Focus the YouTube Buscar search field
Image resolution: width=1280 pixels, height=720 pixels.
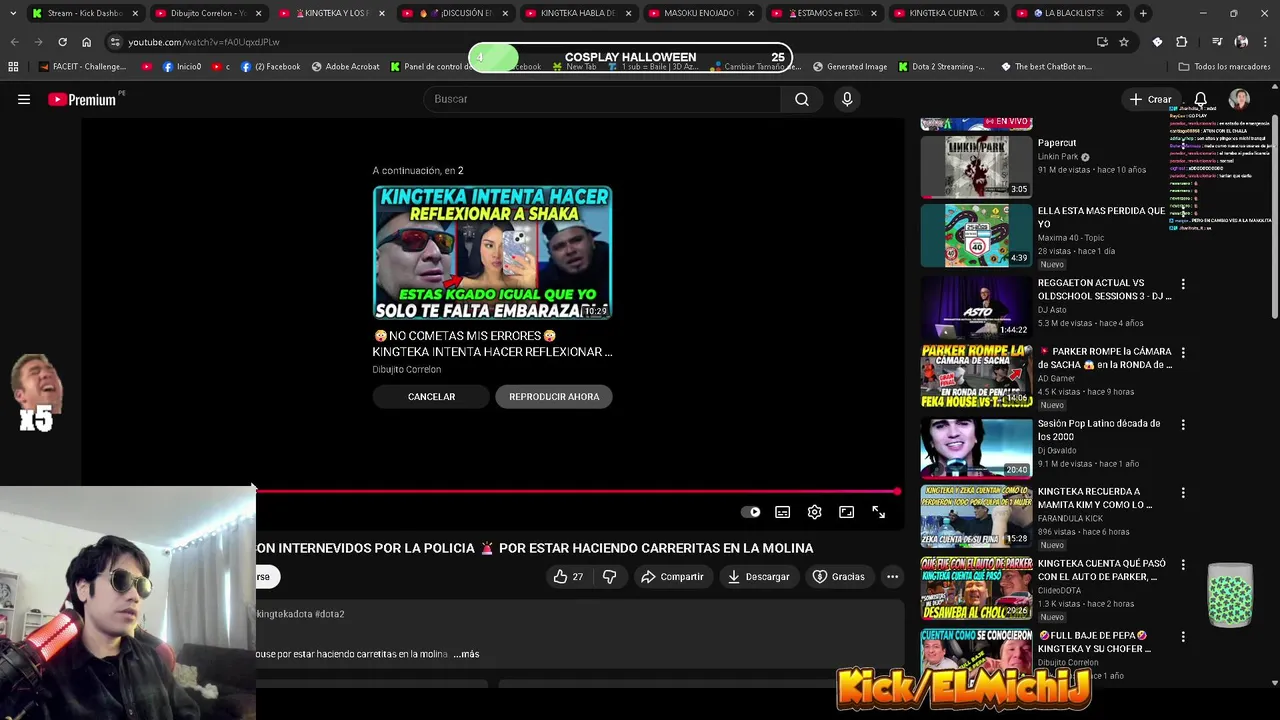click(x=603, y=99)
